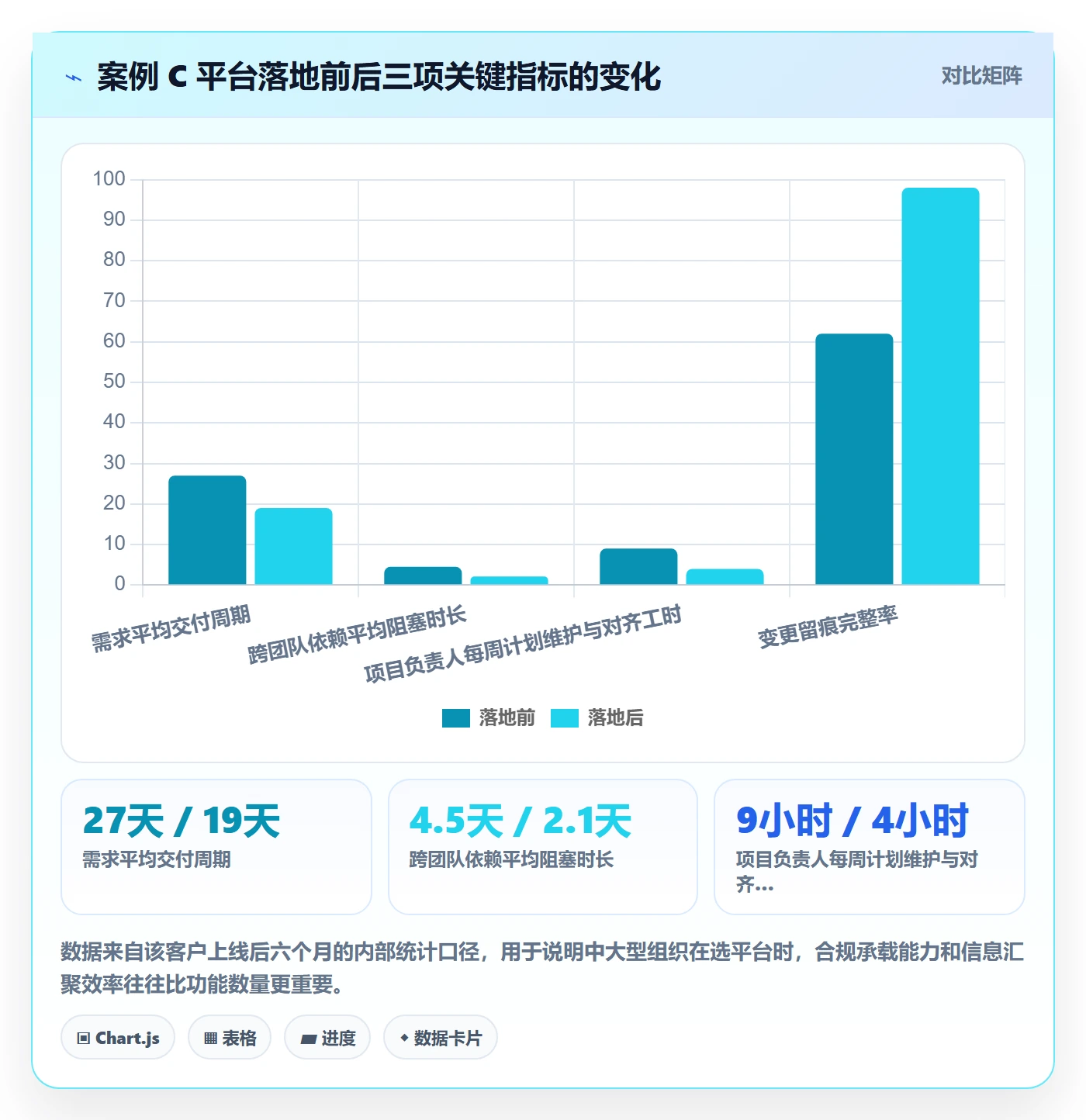Click the y-axis value 50
This screenshot has width=1086, height=1120.
click(x=114, y=382)
